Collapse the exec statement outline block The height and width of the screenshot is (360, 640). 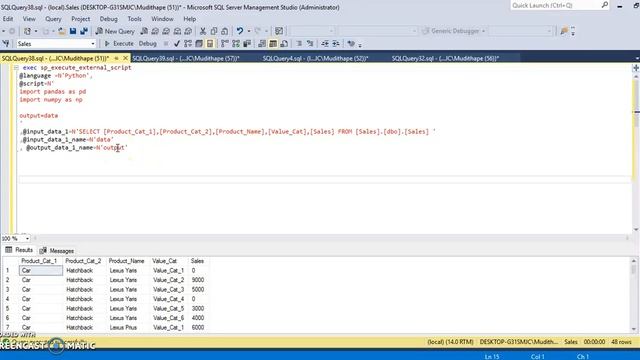(16, 68)
